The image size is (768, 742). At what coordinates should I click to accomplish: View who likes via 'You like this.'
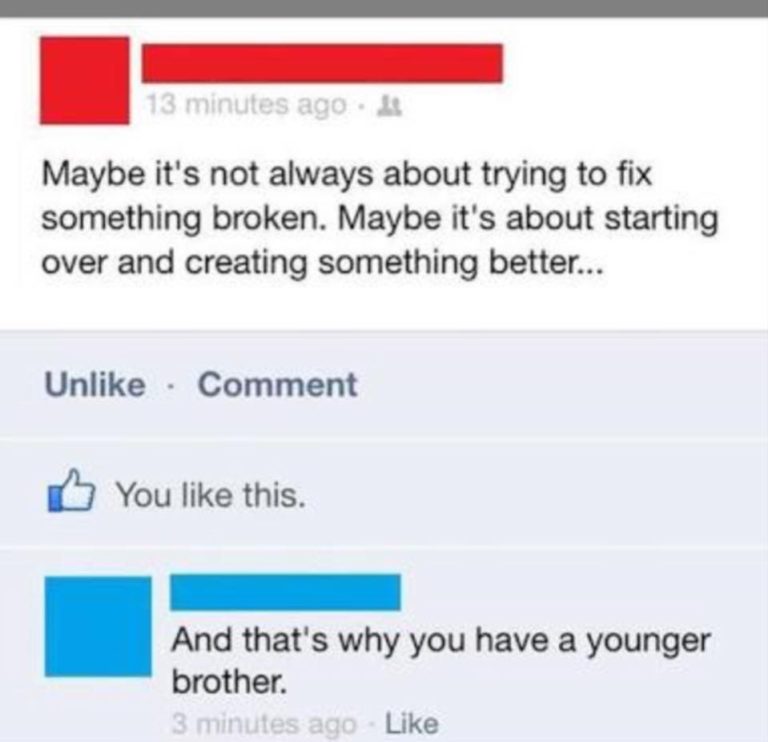click(211, 494)
